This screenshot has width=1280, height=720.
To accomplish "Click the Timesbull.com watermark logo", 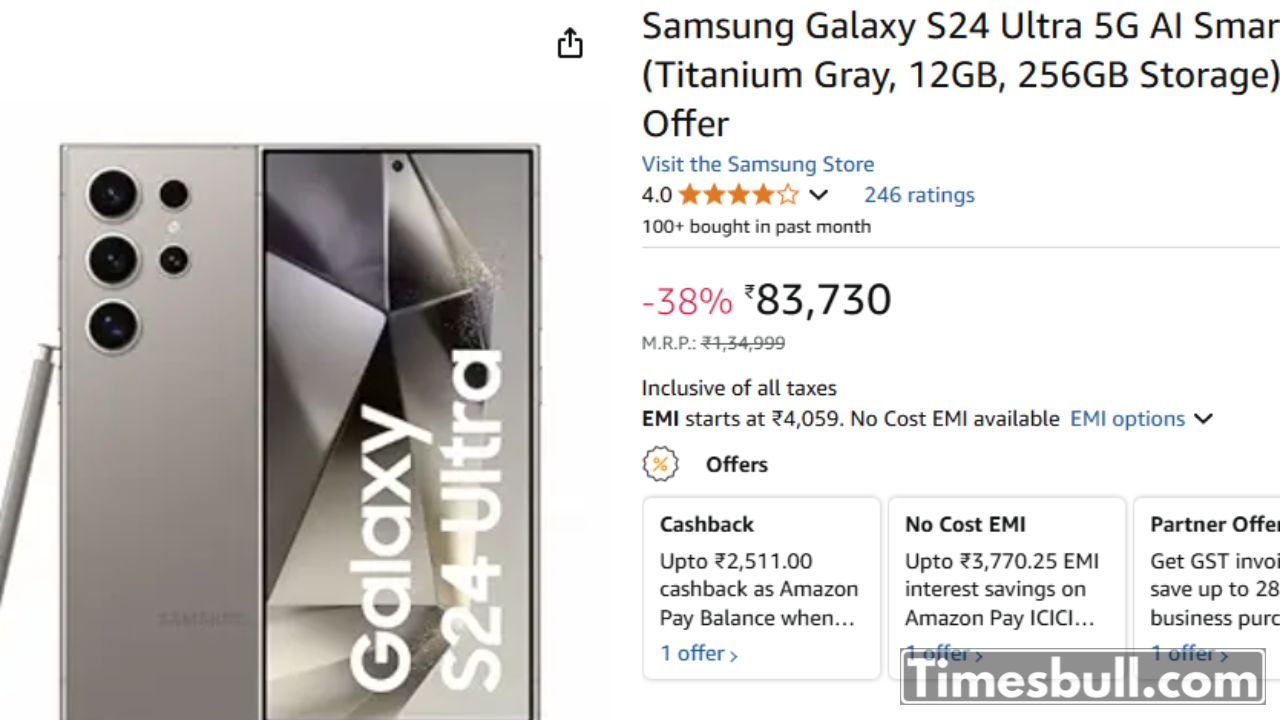I will click(1082, 680).
